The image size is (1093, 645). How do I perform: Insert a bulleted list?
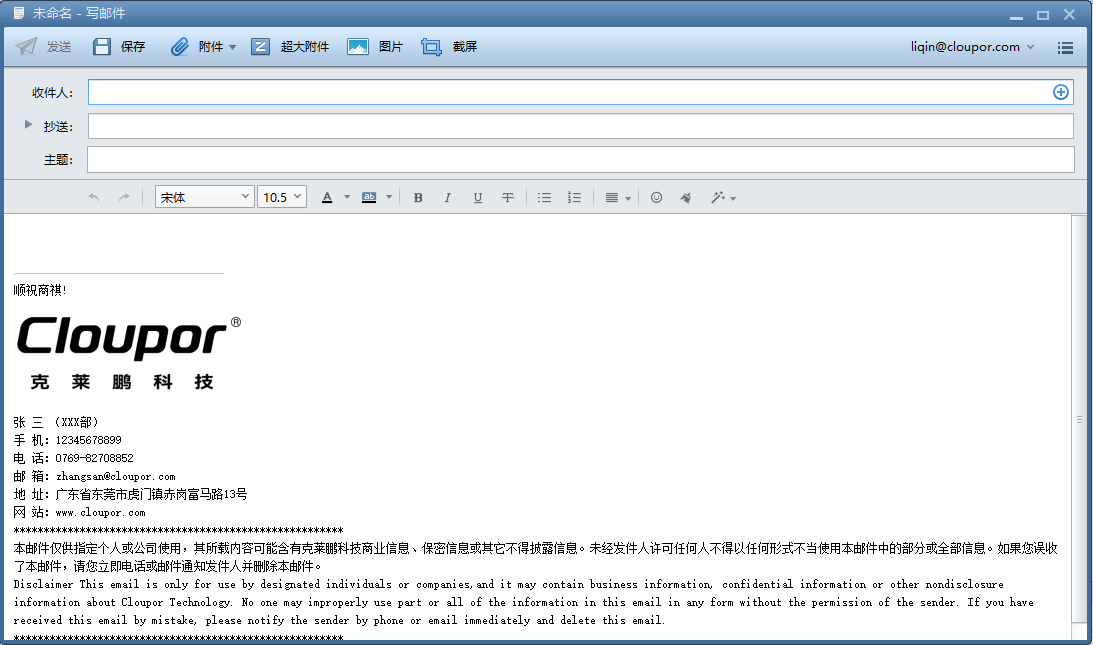point(544,197)
